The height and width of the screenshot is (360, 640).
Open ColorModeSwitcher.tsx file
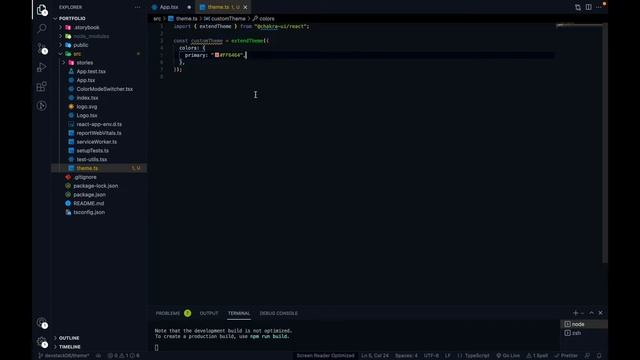tap(104, 89)
